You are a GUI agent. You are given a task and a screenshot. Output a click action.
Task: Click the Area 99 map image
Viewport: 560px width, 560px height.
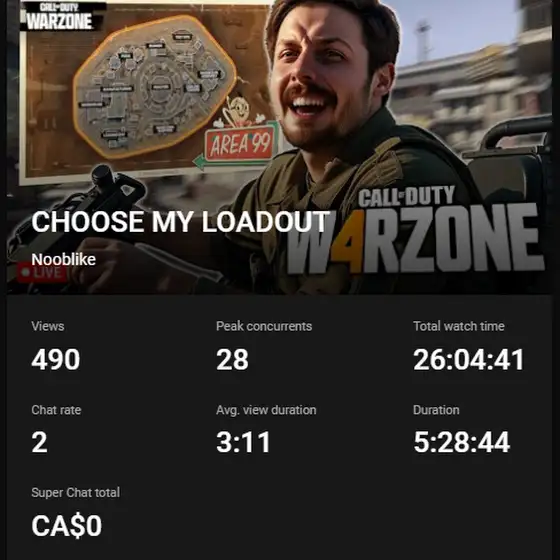(x=155, y=86)
